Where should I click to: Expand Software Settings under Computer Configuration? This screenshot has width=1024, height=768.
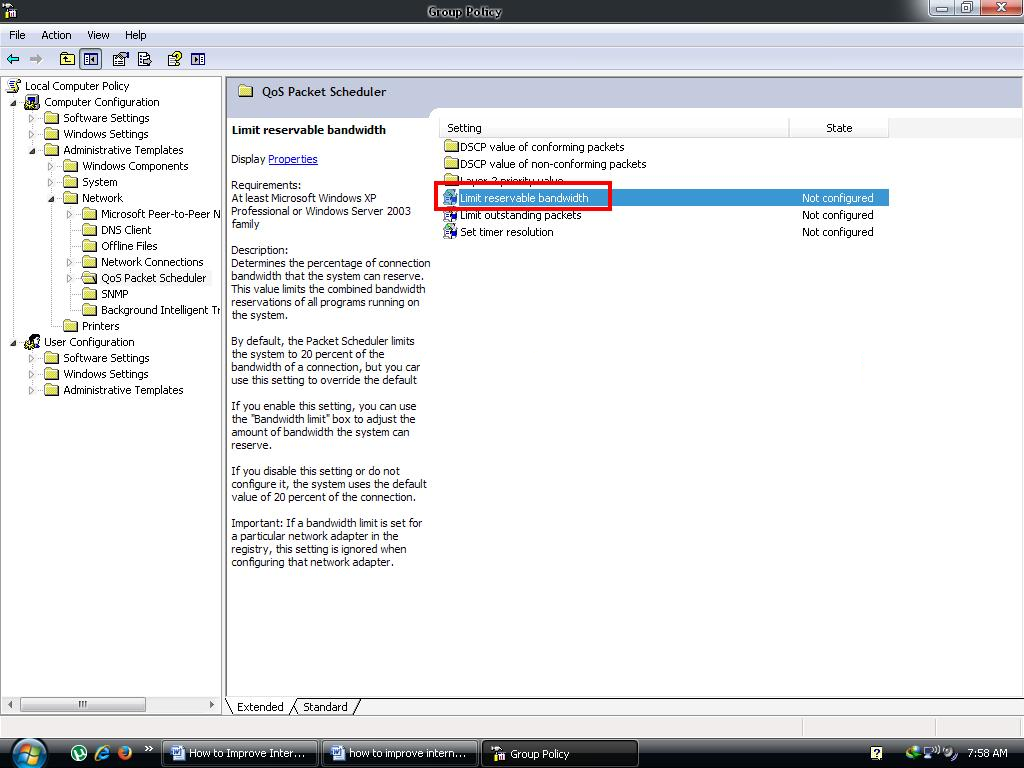(x=31, y=118)
